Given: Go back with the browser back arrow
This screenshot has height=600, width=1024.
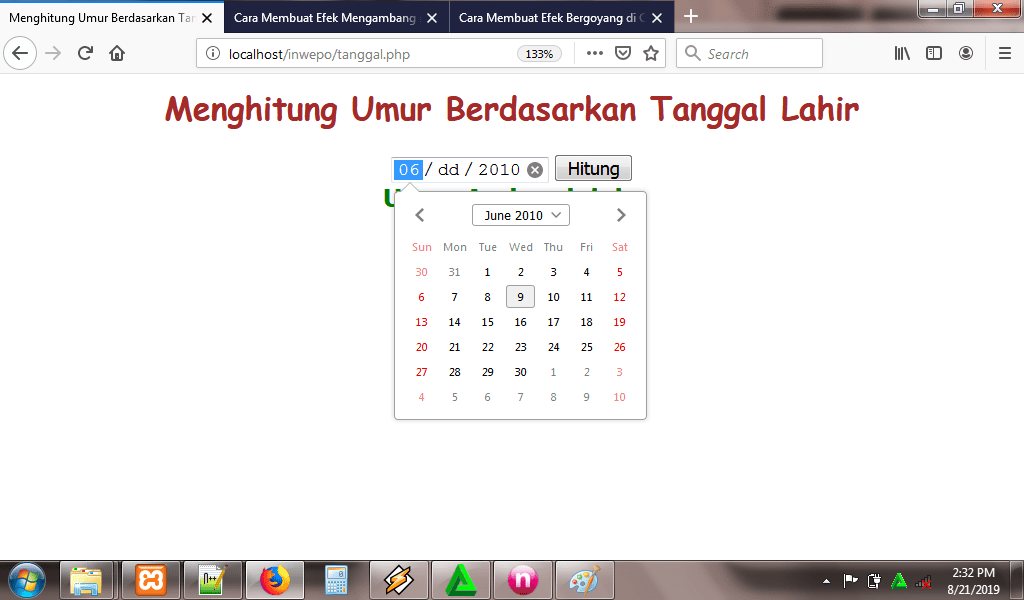Looking at the screenshot, I should pos(20,54).
